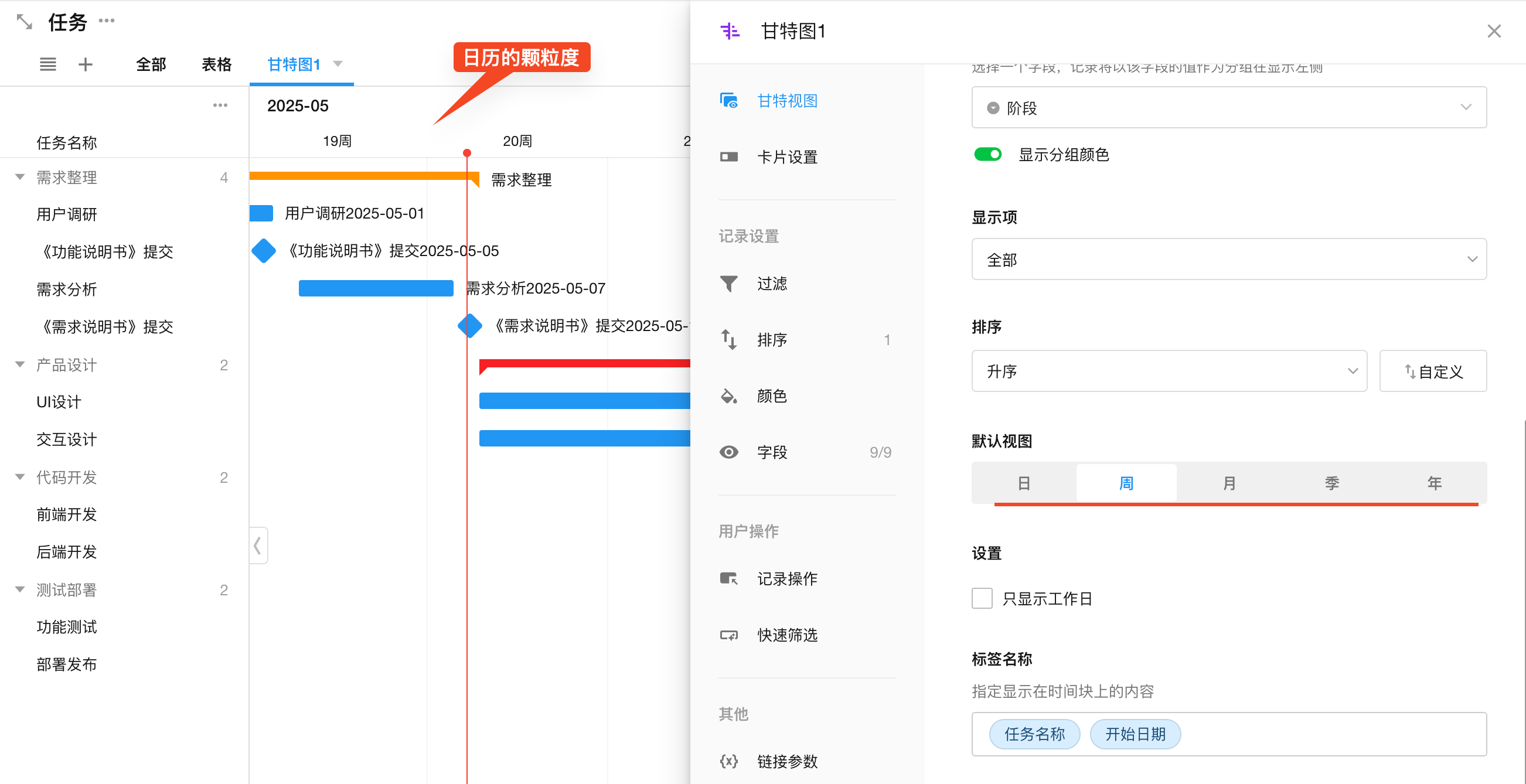
Task: Open the 阶段 grouping field dropdown
Action: click(1229, 108)
